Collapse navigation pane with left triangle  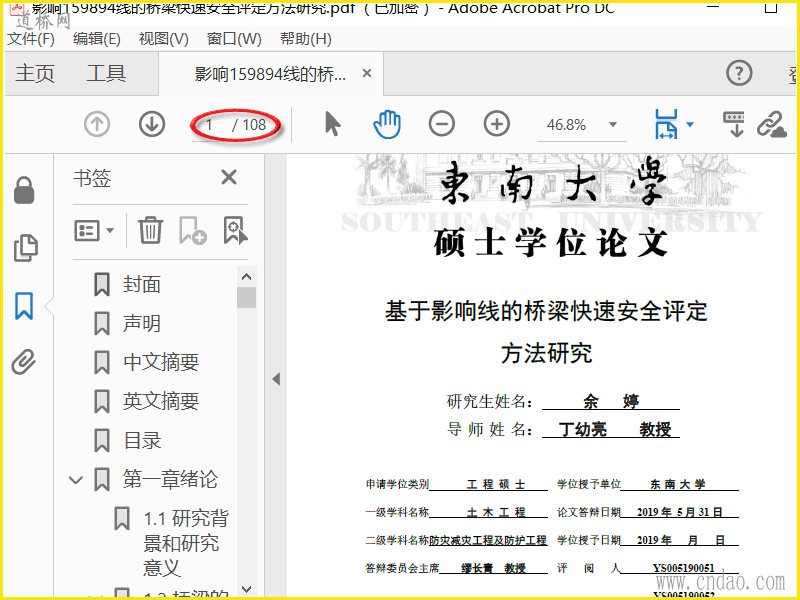(x=276, y=379)
